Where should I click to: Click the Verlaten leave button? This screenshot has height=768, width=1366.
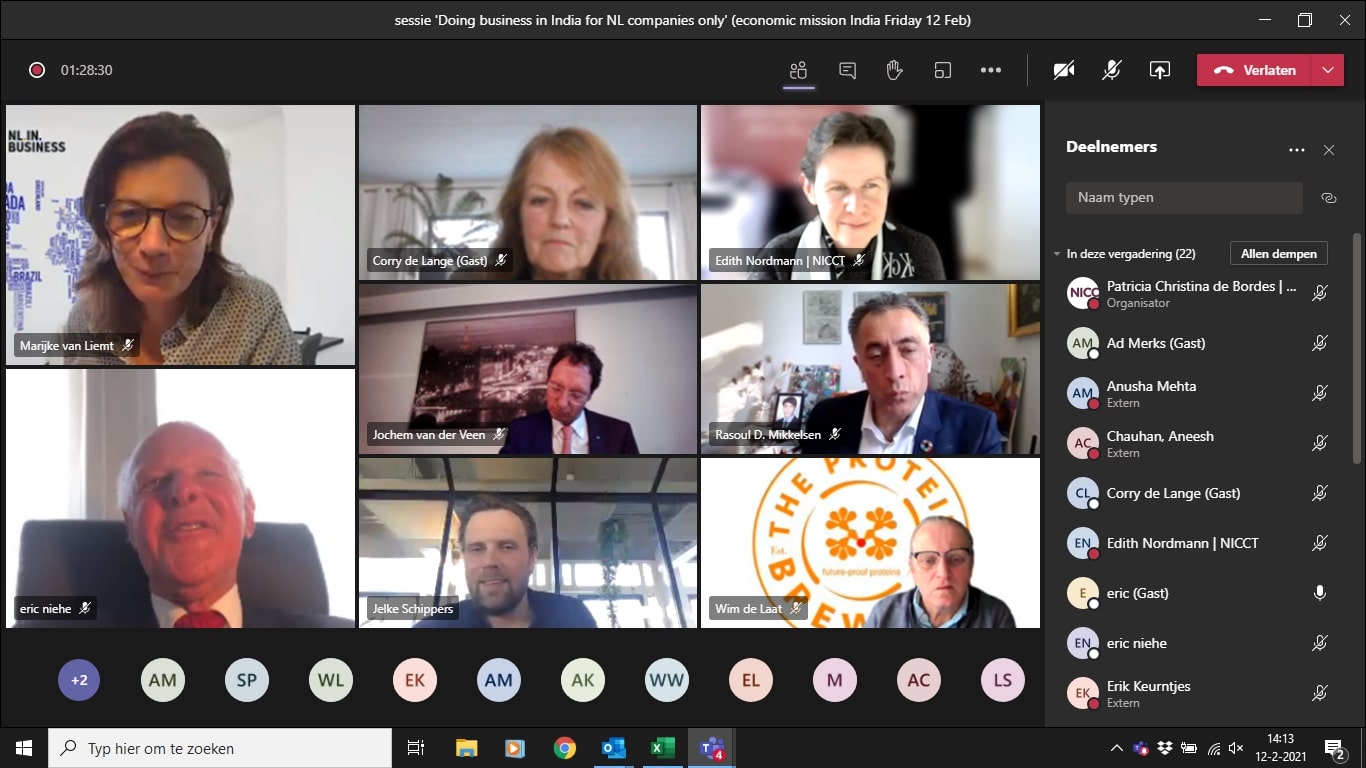pyautogui.click(x=1255, y=70)
